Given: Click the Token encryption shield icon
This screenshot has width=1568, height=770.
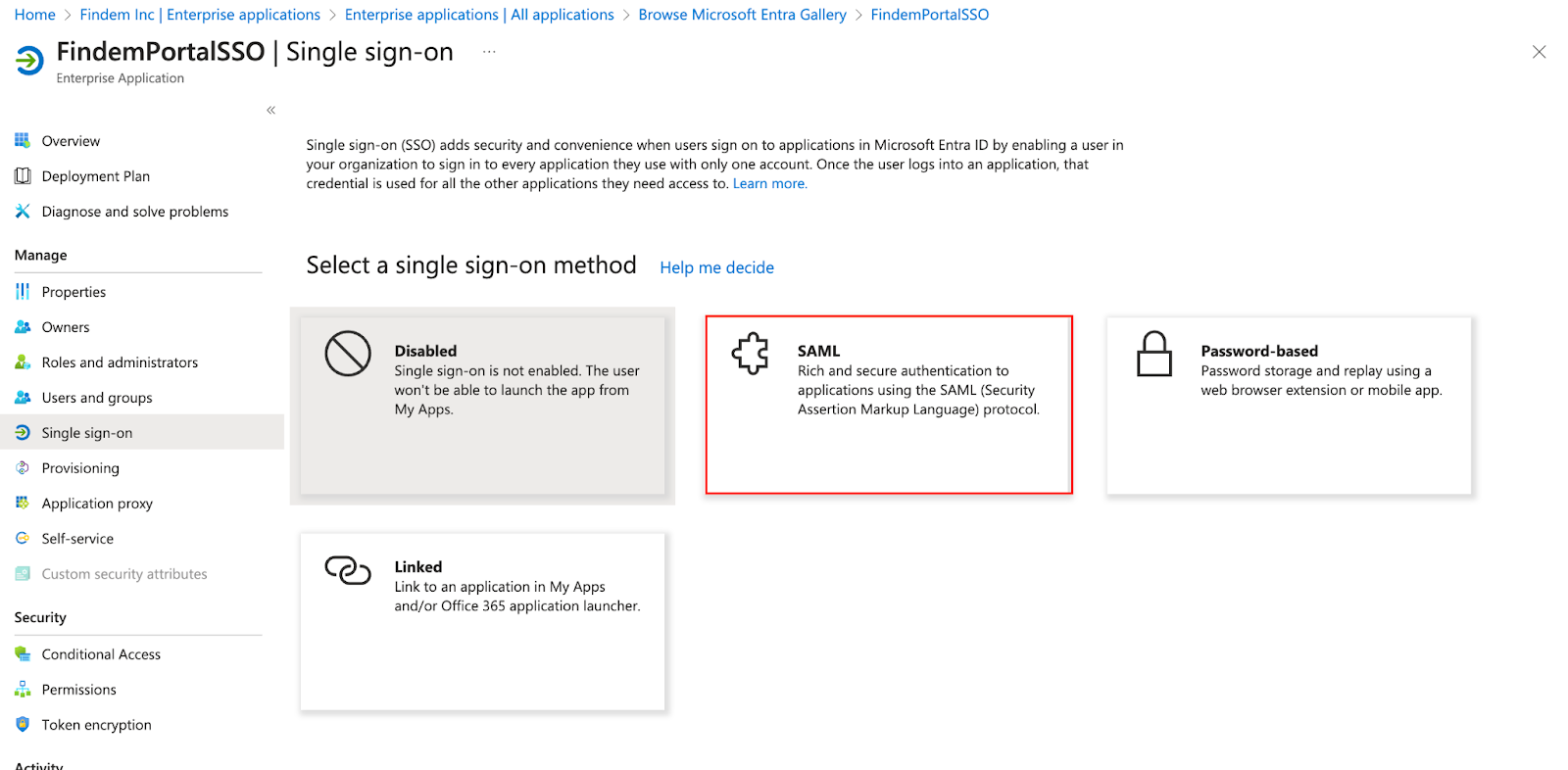Looking at the screenshot, I should [x=23, y=724].
